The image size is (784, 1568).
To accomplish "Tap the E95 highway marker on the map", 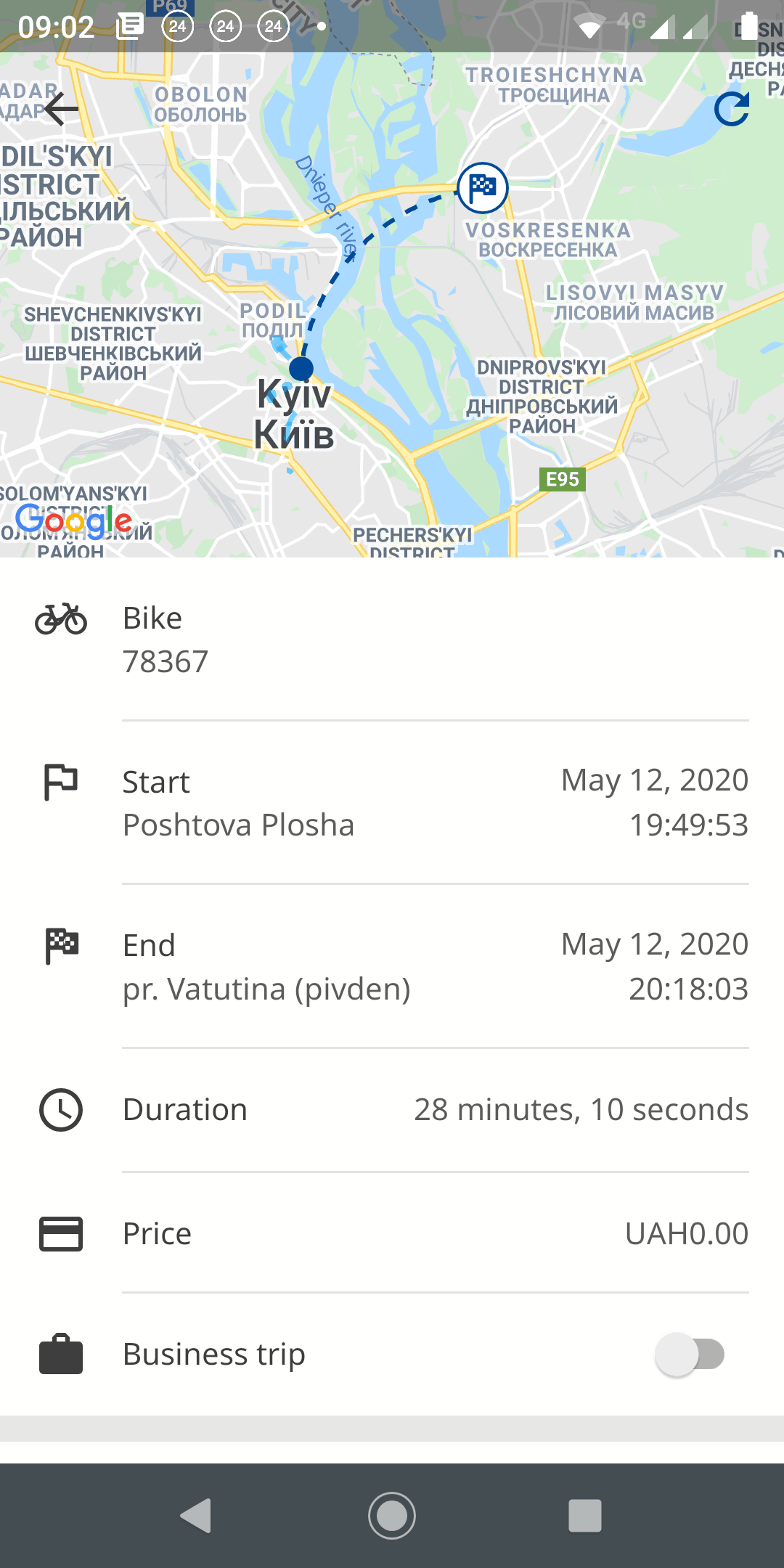I will (x=563, y=479).
